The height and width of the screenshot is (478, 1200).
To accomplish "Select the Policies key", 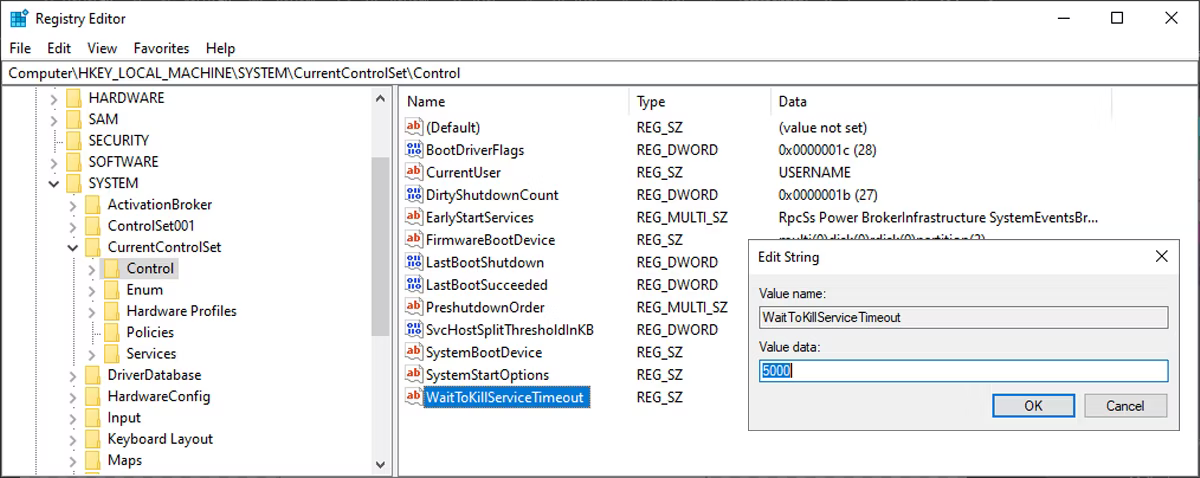I will coord(150,332).
